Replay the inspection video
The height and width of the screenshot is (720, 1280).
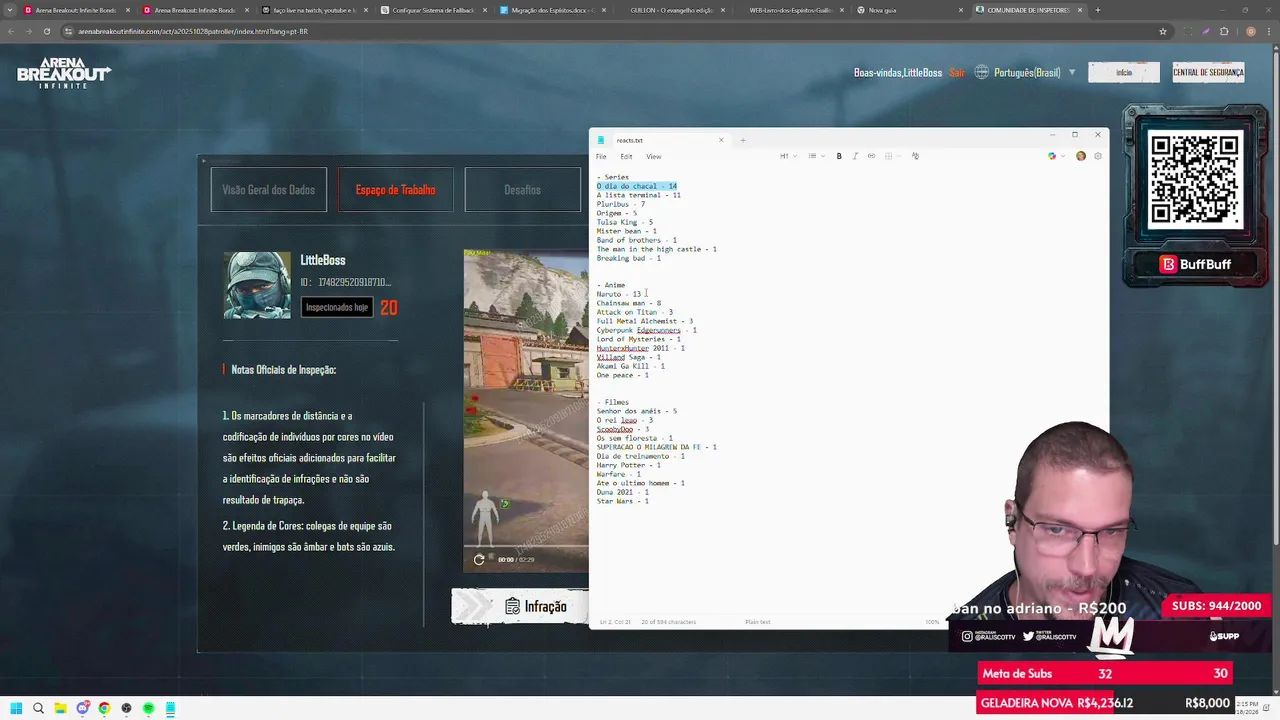[x=479, y=560]
